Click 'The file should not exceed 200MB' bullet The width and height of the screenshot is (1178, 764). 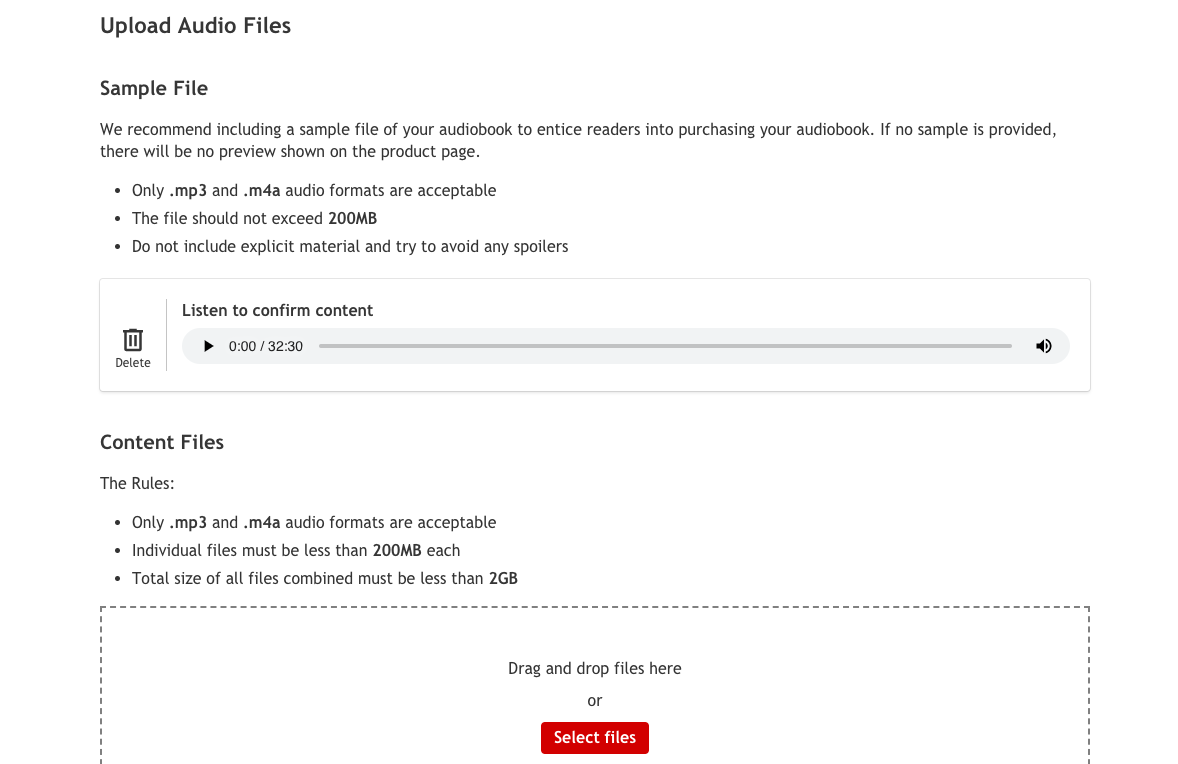click(x=254, y=218)
